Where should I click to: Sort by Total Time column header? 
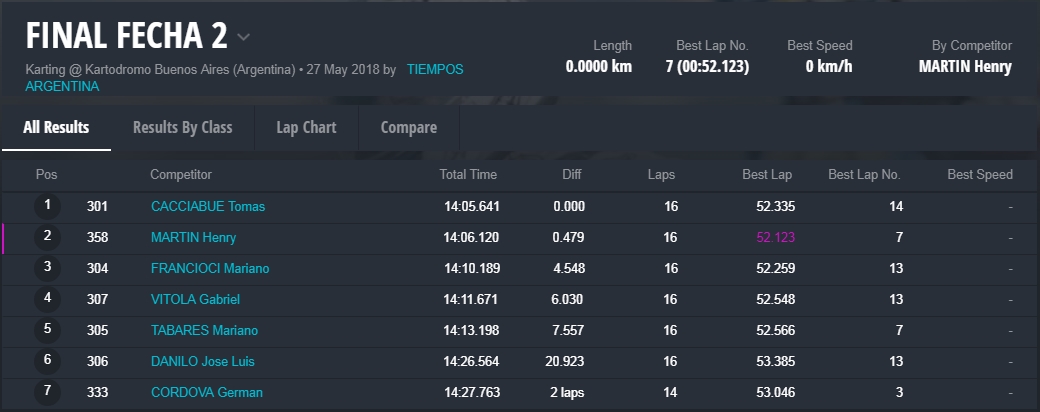468,175
